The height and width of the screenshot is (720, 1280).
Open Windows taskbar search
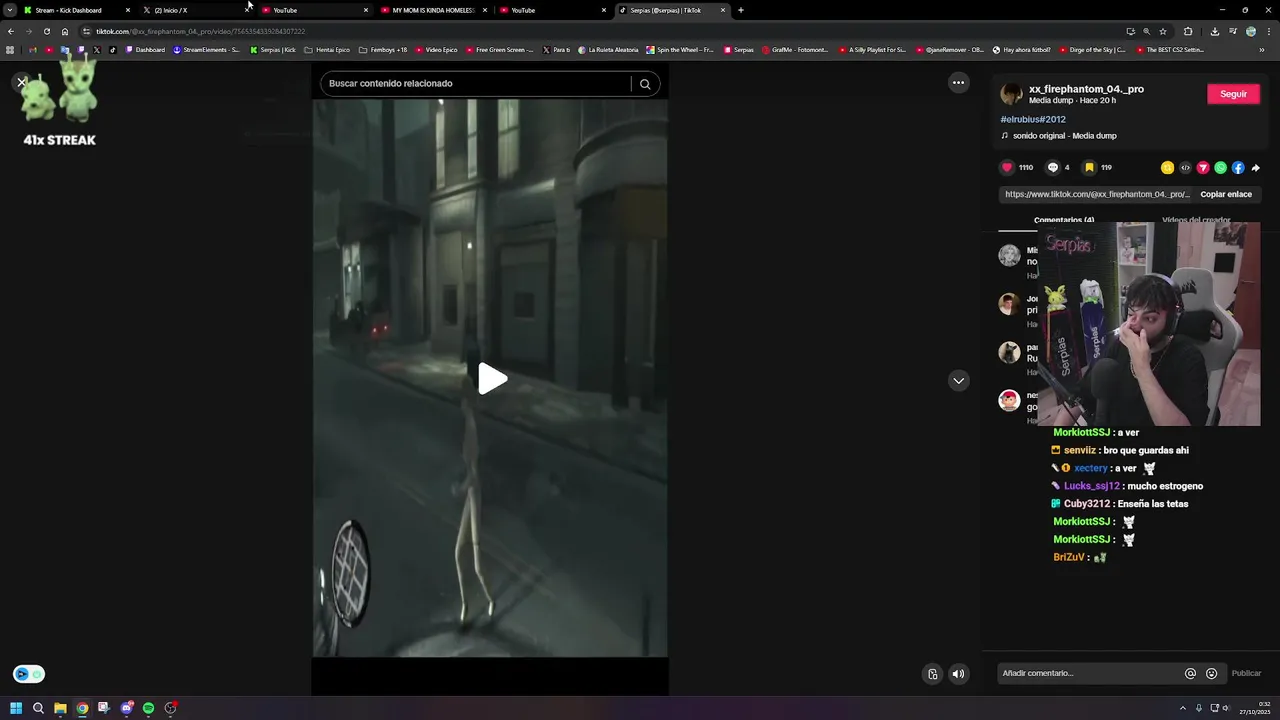coord(38,708)
